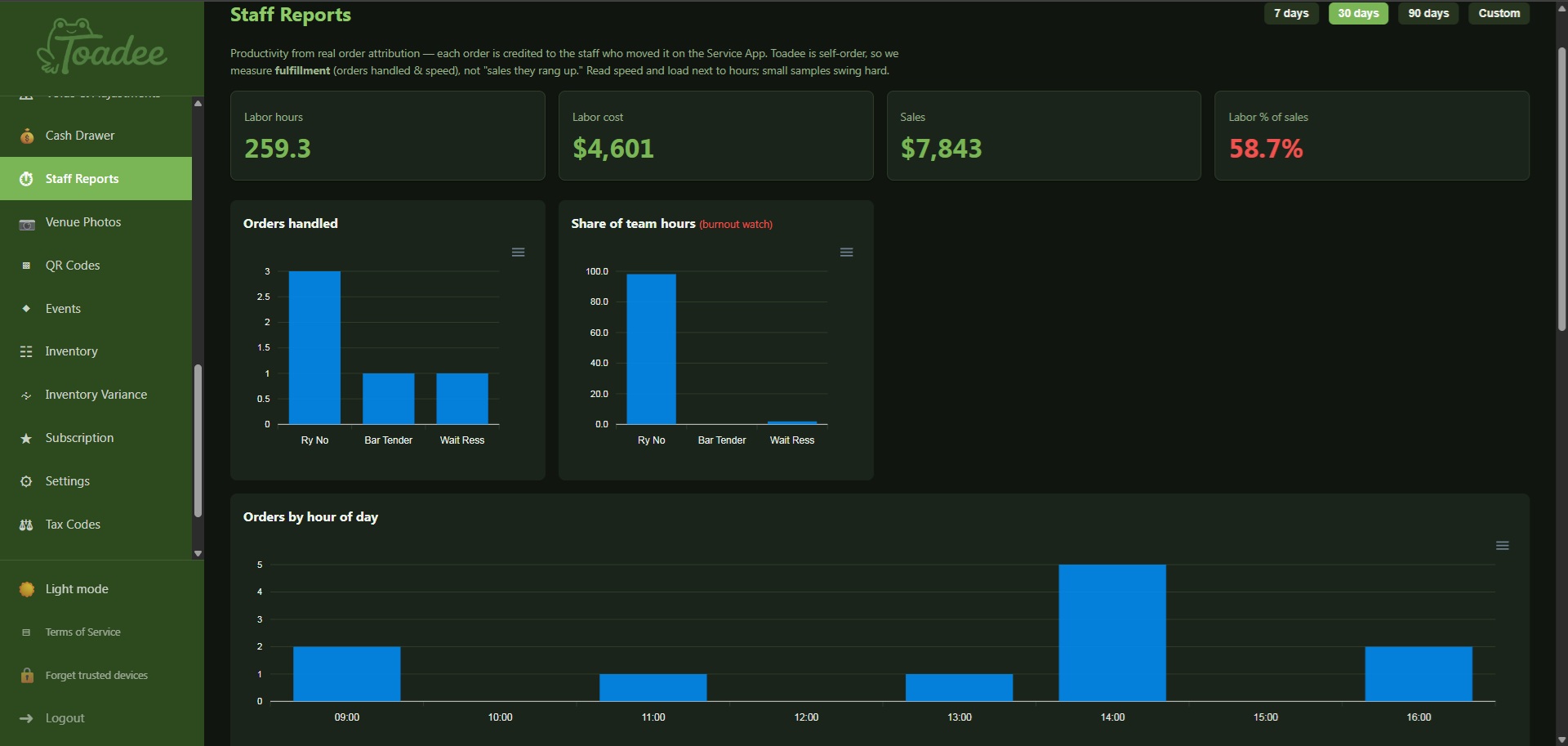Open the Share of team hours chart menu

point(847,252)
